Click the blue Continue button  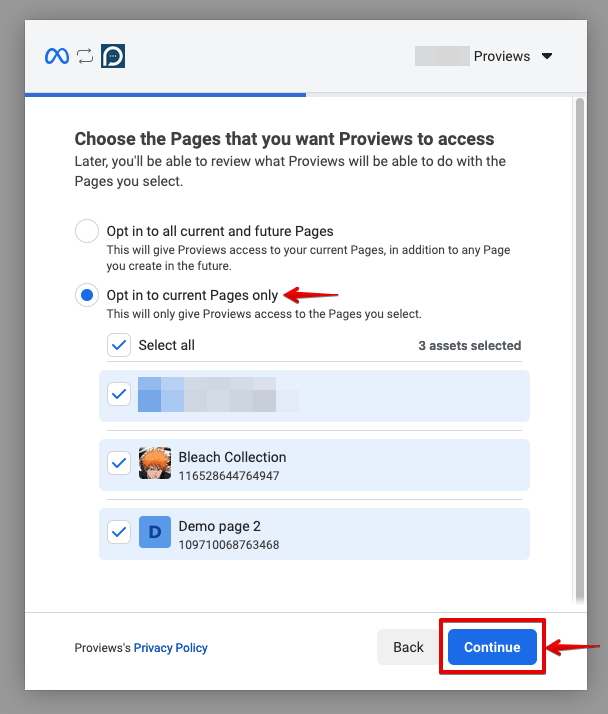492,647
